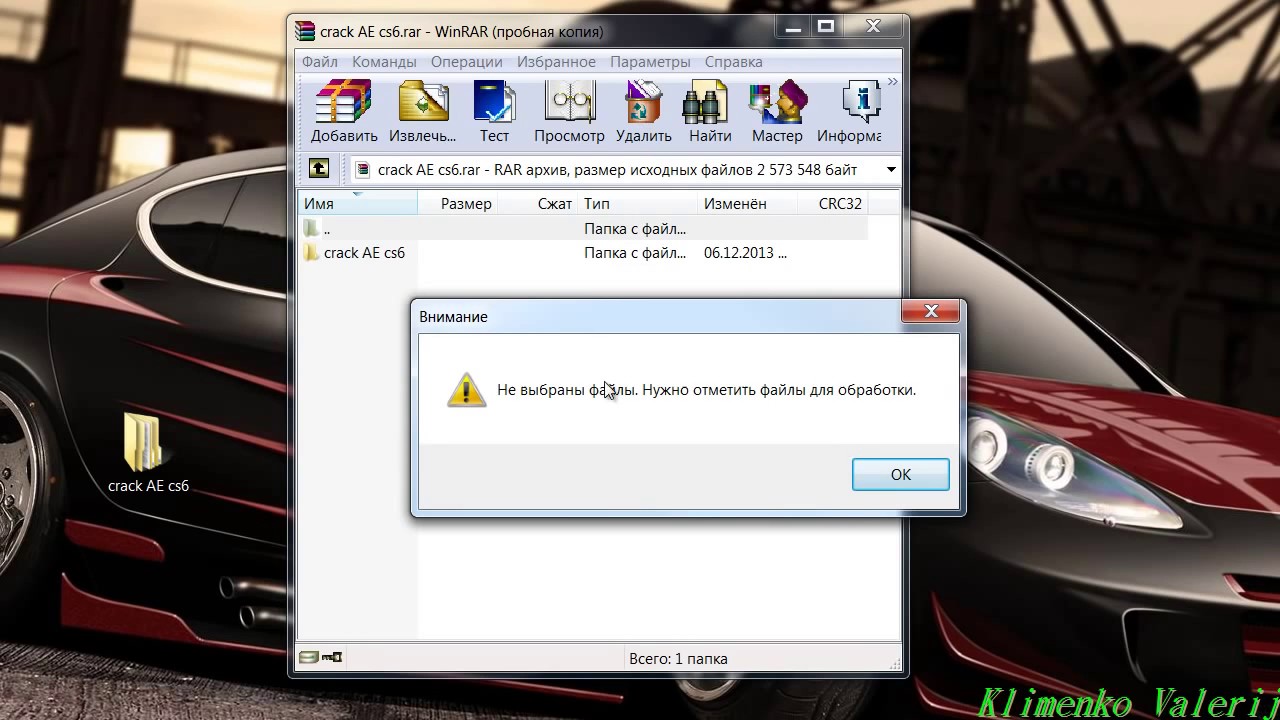1280x720 pixels.
Task: Click the Мастер (Wizard) toolbar icon
Action: click(777, 112)
